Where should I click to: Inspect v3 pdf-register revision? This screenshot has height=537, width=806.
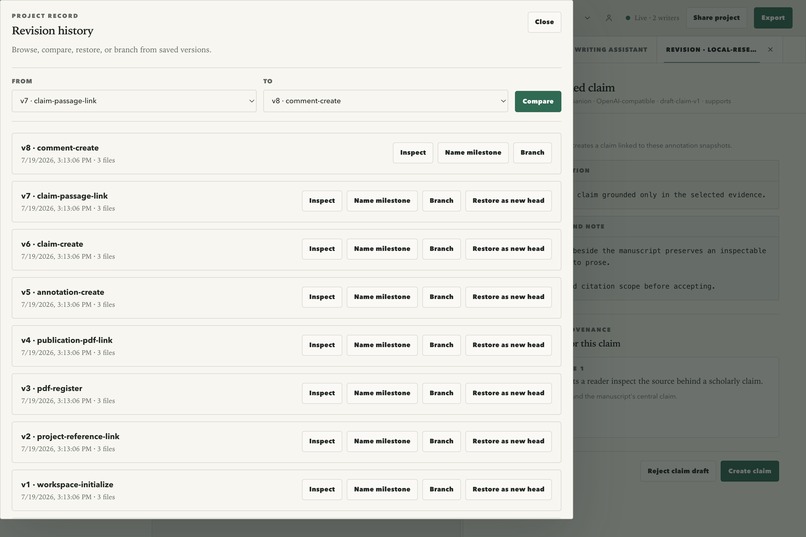(322, 393)
